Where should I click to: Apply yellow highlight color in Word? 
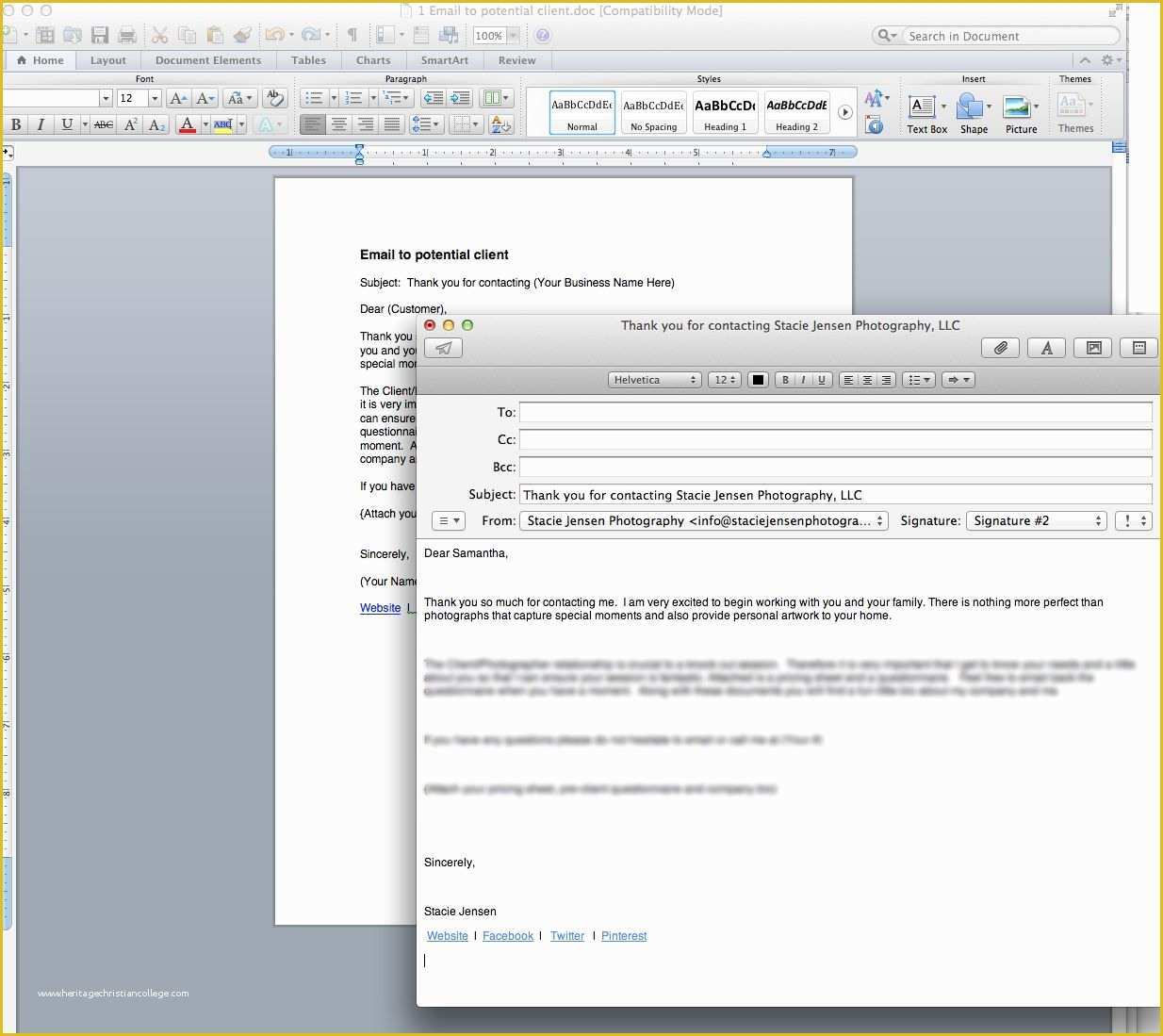click(222, 124)
